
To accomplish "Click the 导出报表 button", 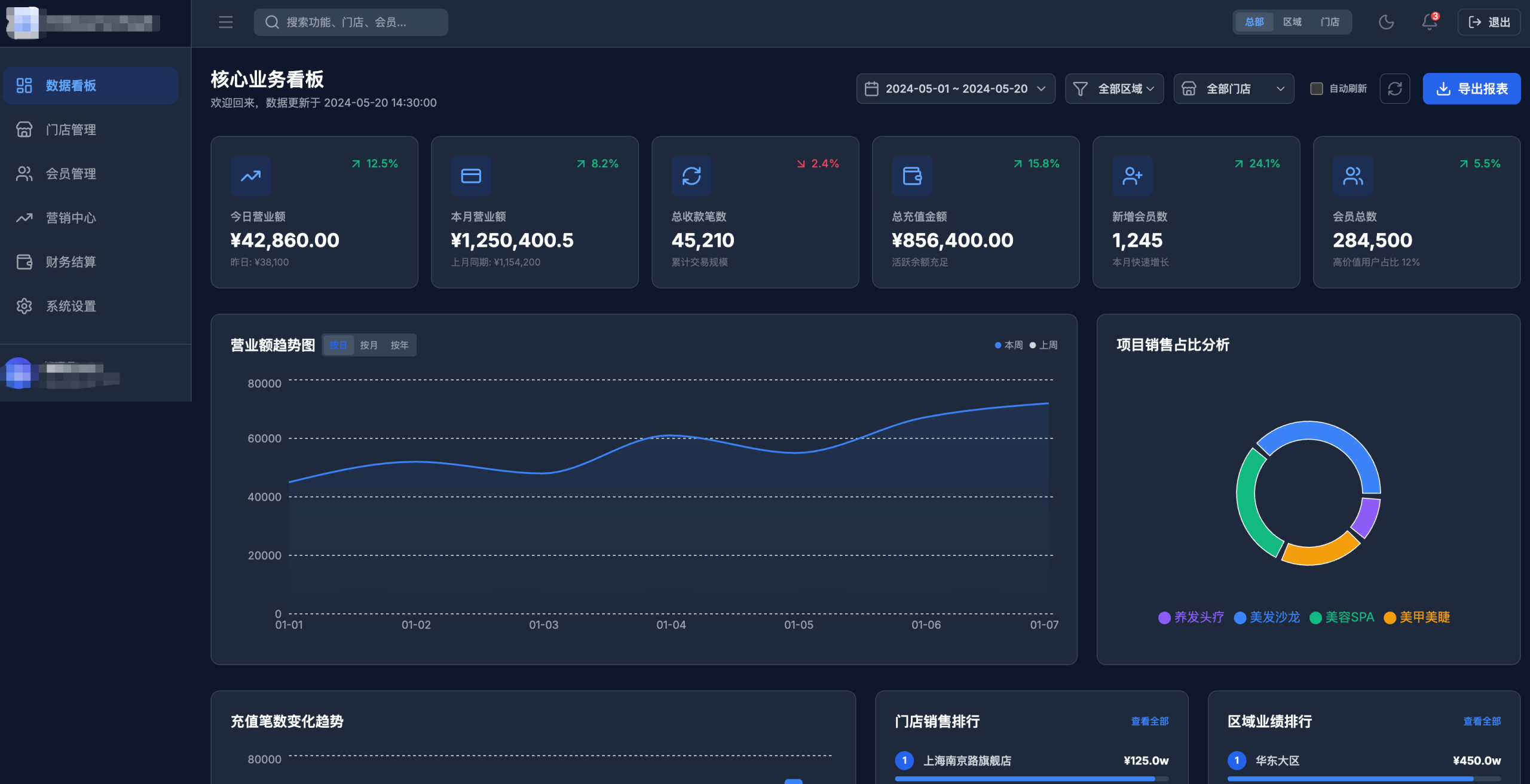I will 1471,88.
